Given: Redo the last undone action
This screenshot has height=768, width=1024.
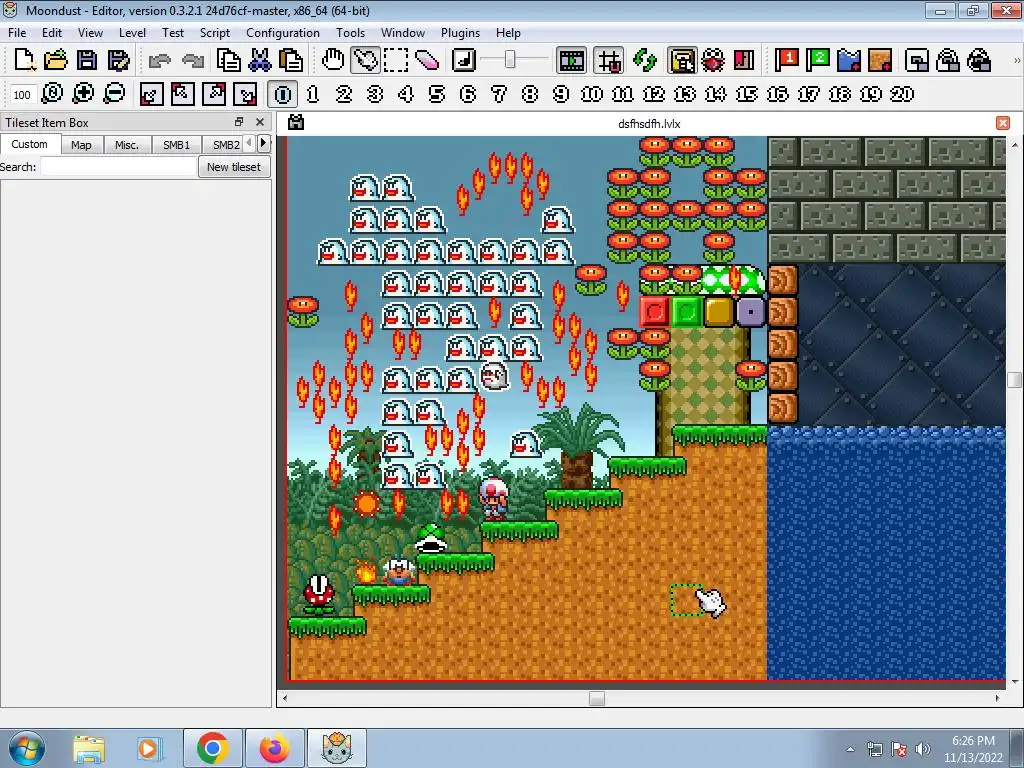Looking at the screenshot, I should tap(193, 61).
